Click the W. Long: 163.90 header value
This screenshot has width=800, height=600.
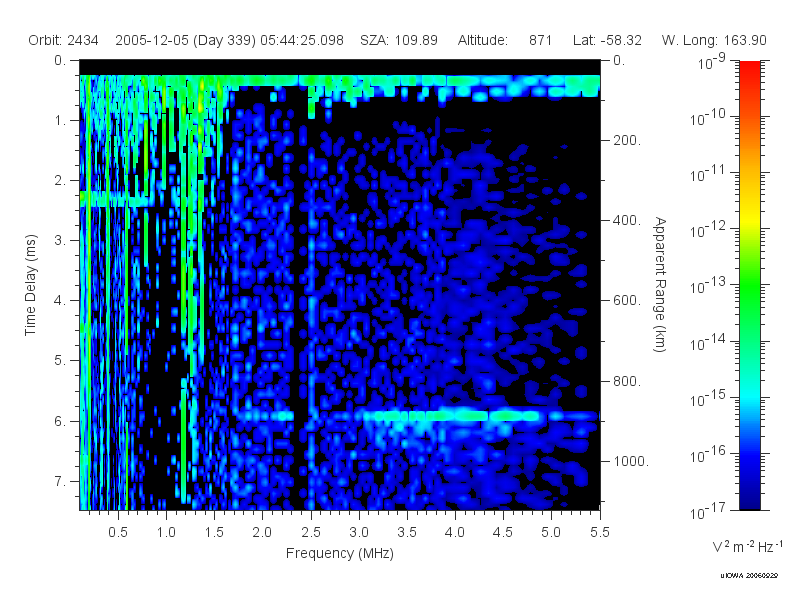(714, 40)
